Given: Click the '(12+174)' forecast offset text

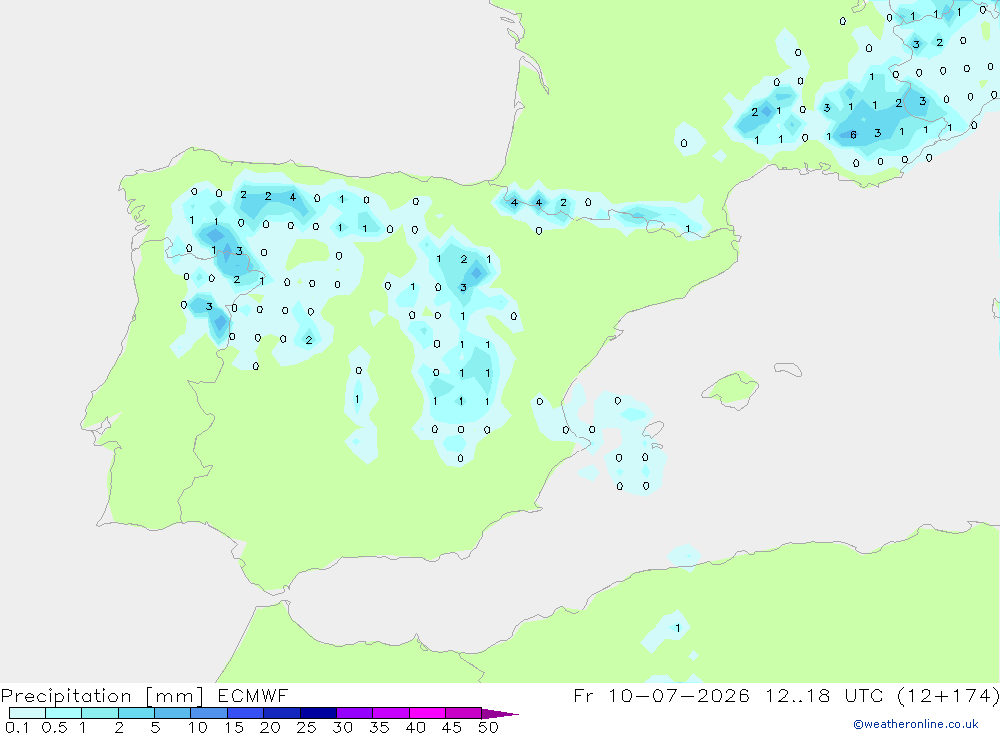Looking at the screenshot, I should coord(948,695).
